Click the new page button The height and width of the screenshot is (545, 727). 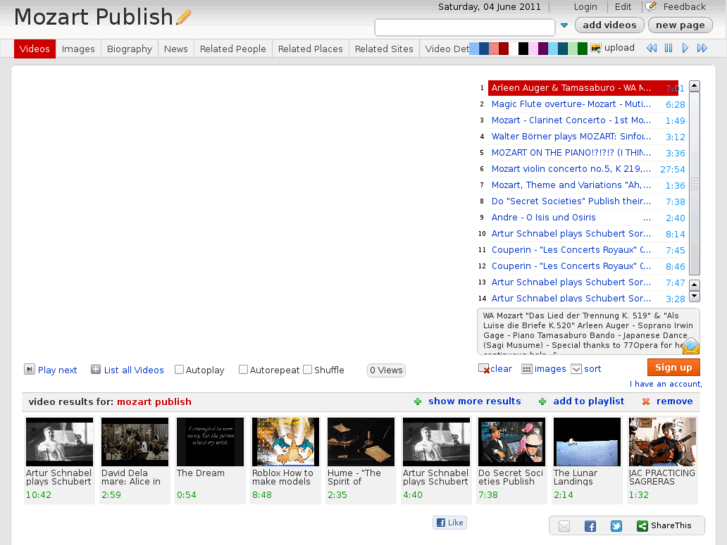(680, 25)
